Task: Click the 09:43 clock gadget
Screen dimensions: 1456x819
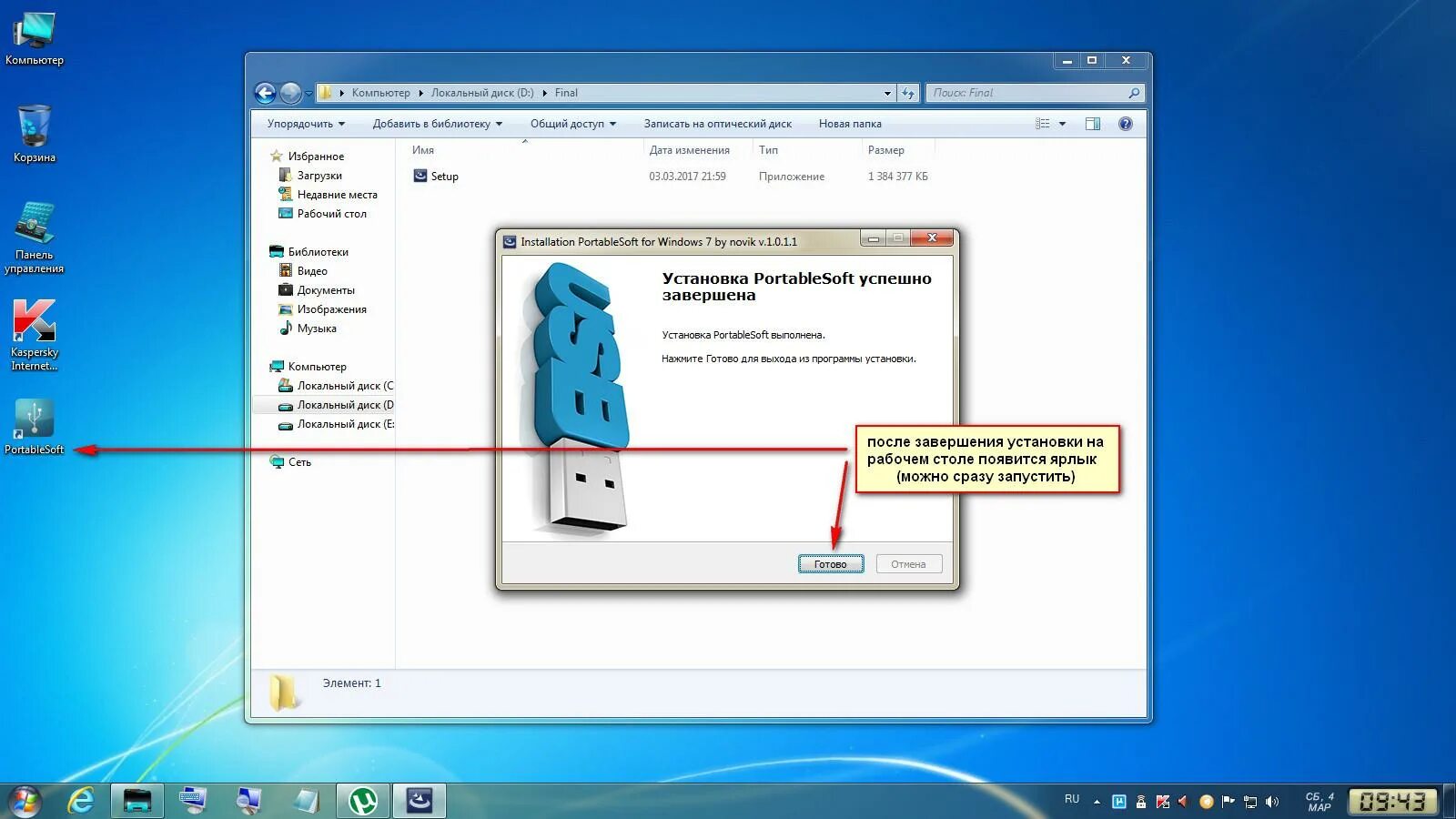Action: click(x=1392, y=801)
